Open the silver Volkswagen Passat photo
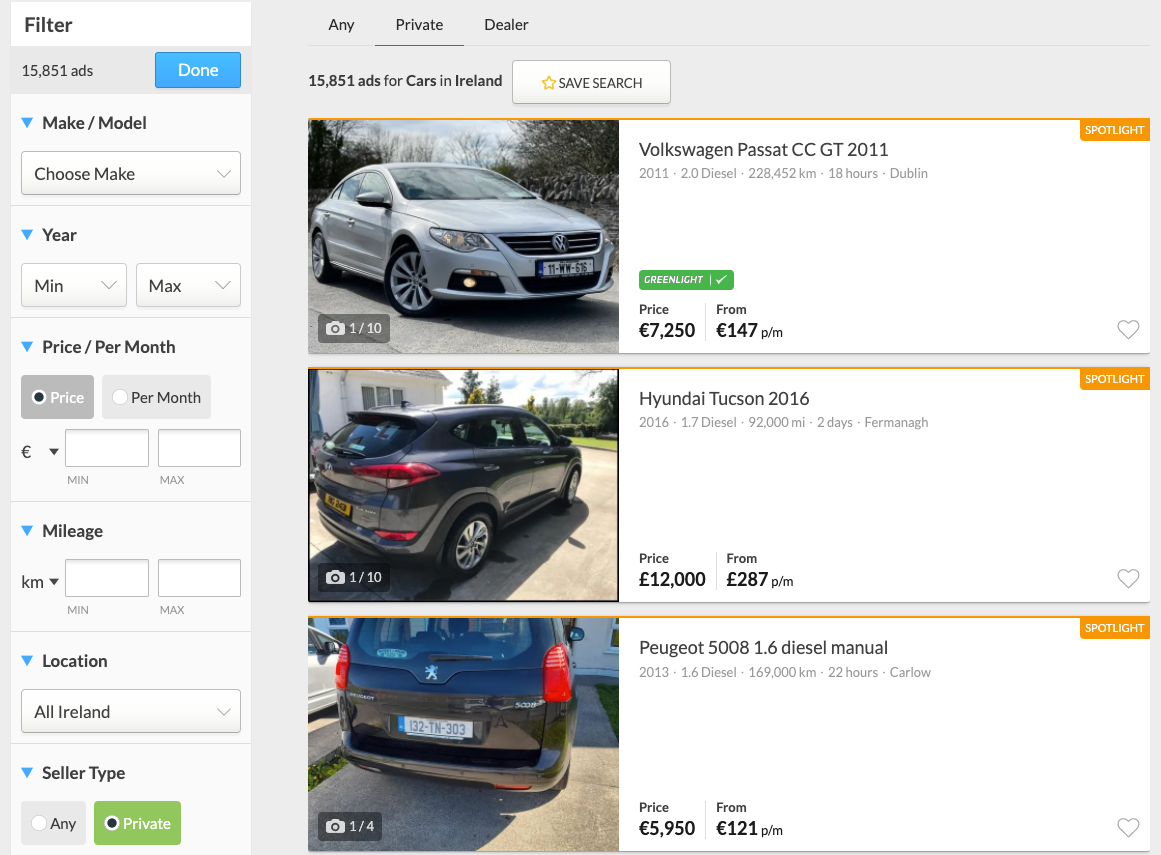The image size is (1161, 855). 464,236
